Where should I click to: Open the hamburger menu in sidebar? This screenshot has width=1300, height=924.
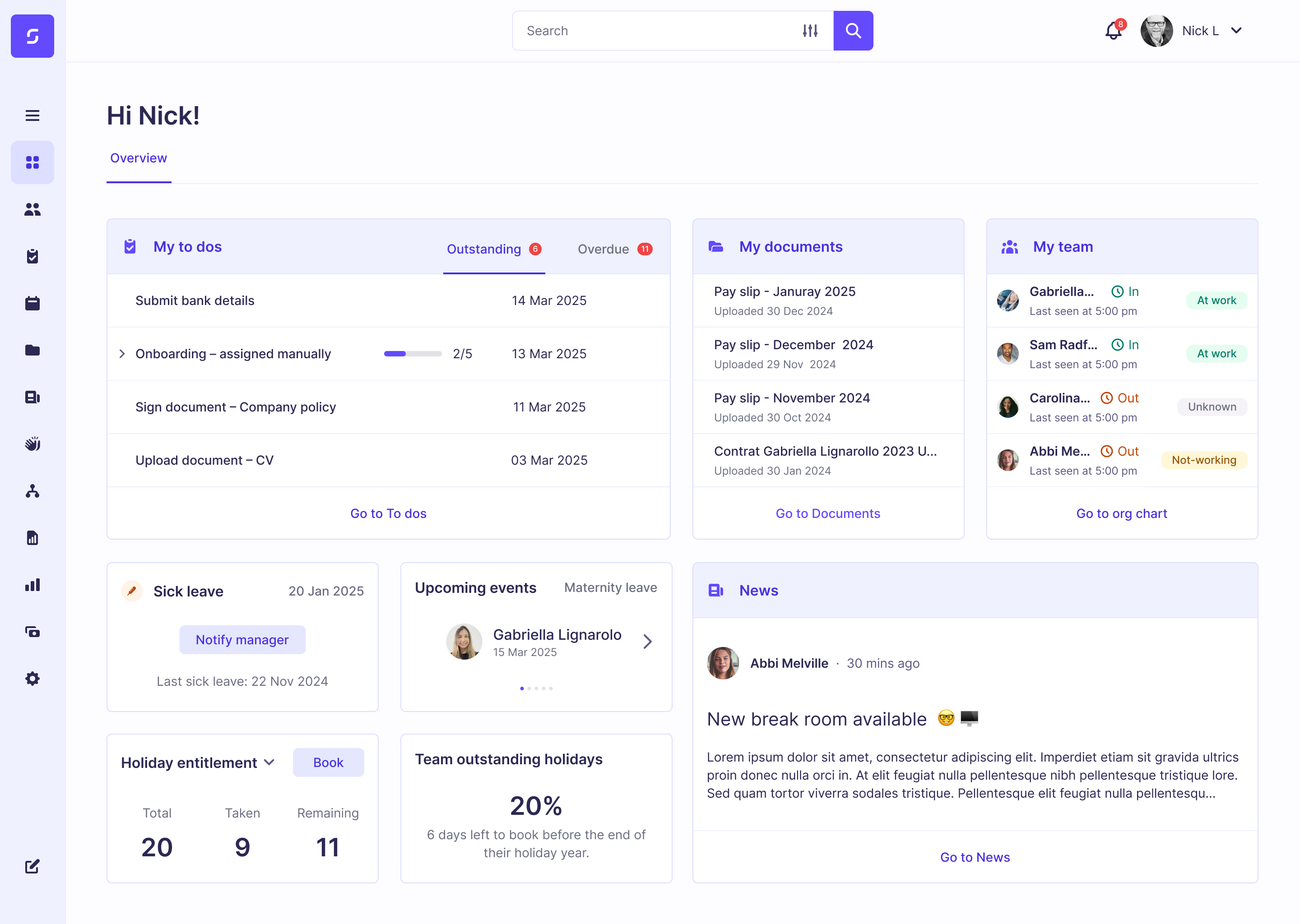click(x=32, y=115)
